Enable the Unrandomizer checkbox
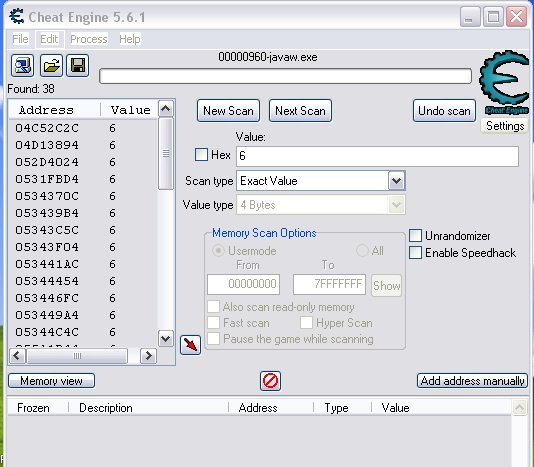Viewport: 534px width, 467px height. pos(415,235)
